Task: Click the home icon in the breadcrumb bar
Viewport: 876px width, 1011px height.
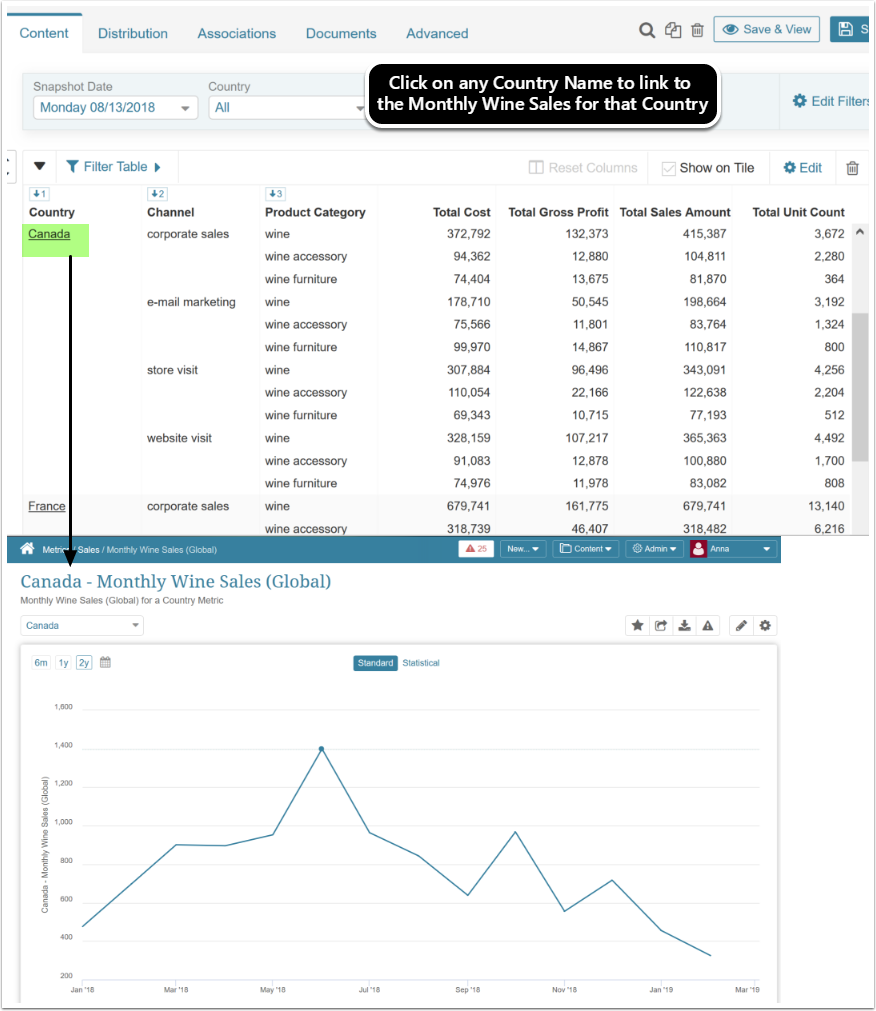Action: (x=27, y=549)
